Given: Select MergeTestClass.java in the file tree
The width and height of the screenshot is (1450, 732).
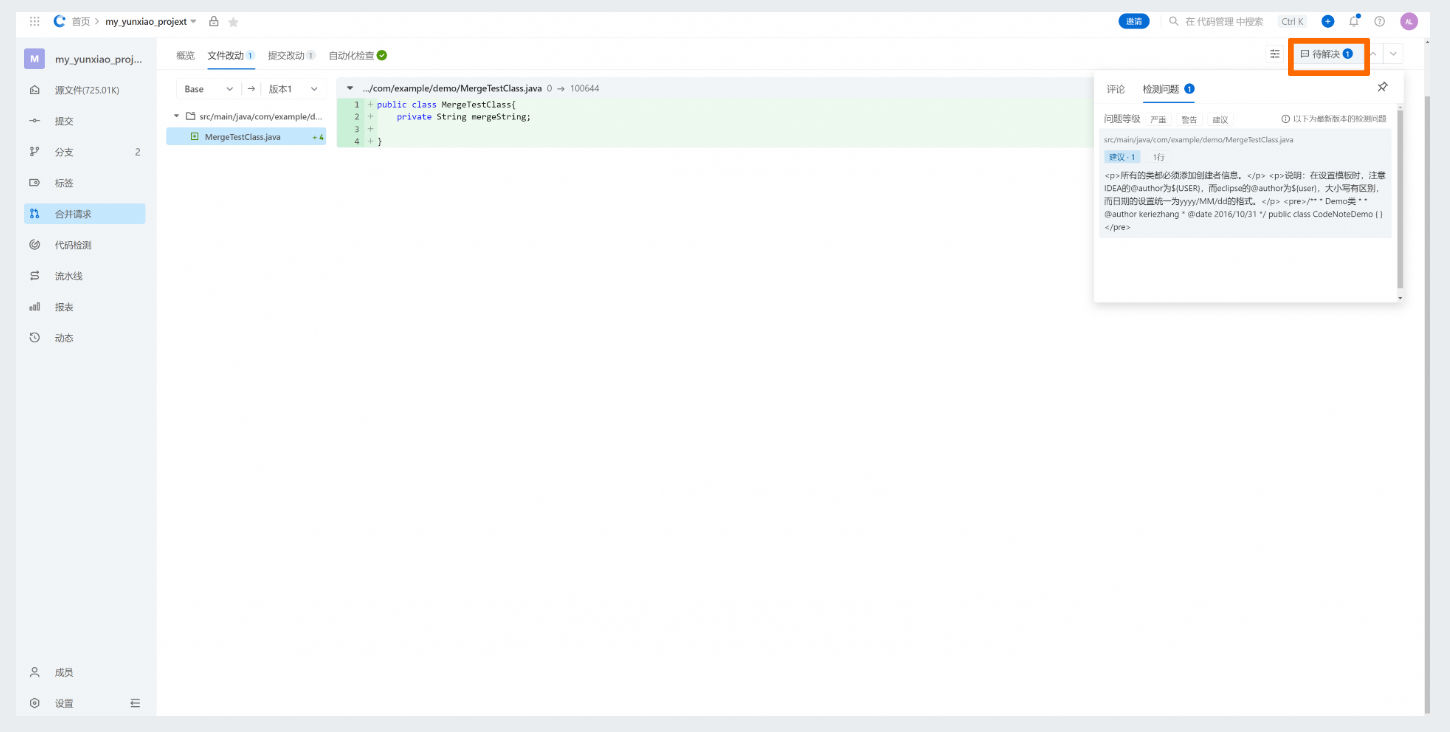Looking at the screenshot, I should coord(246,136).
